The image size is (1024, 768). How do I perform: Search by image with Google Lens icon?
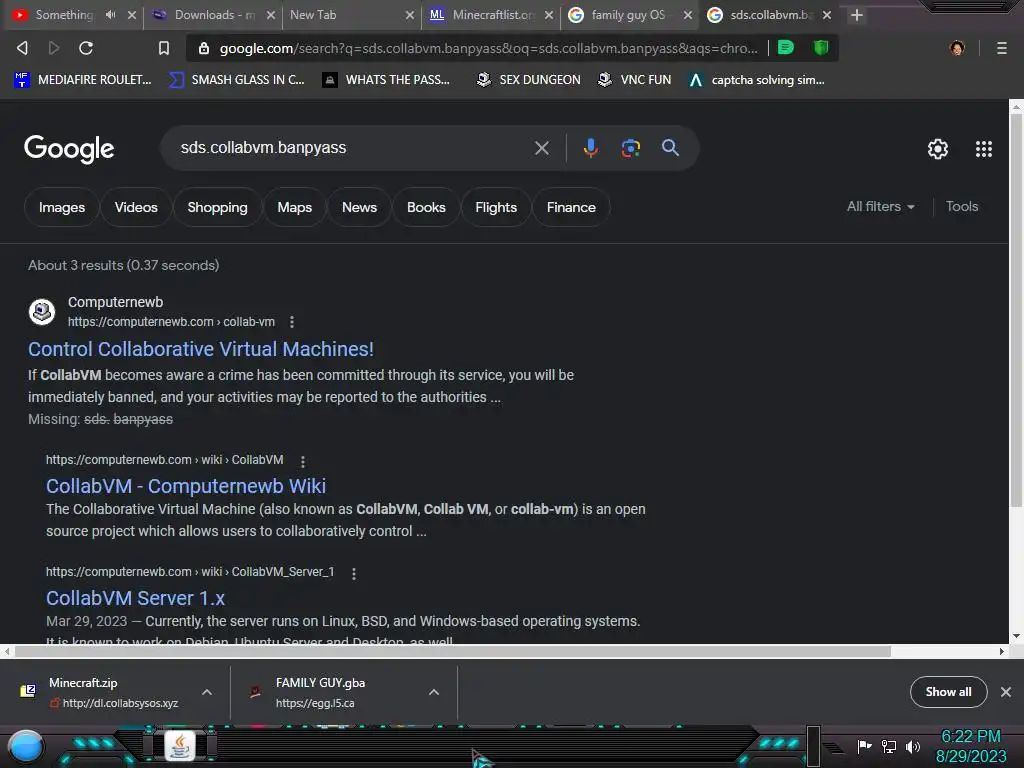[x=630, y=148]
